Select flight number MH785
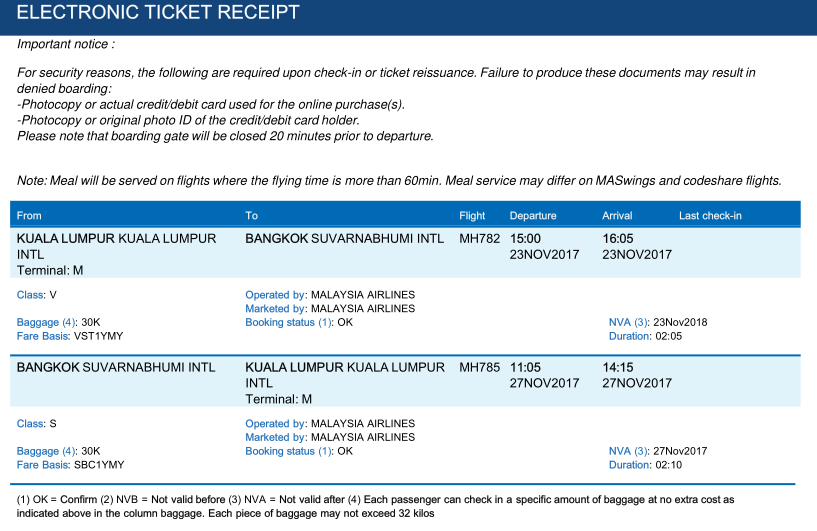The width and height of the screenshot is (817, 531). coord(479,367)
